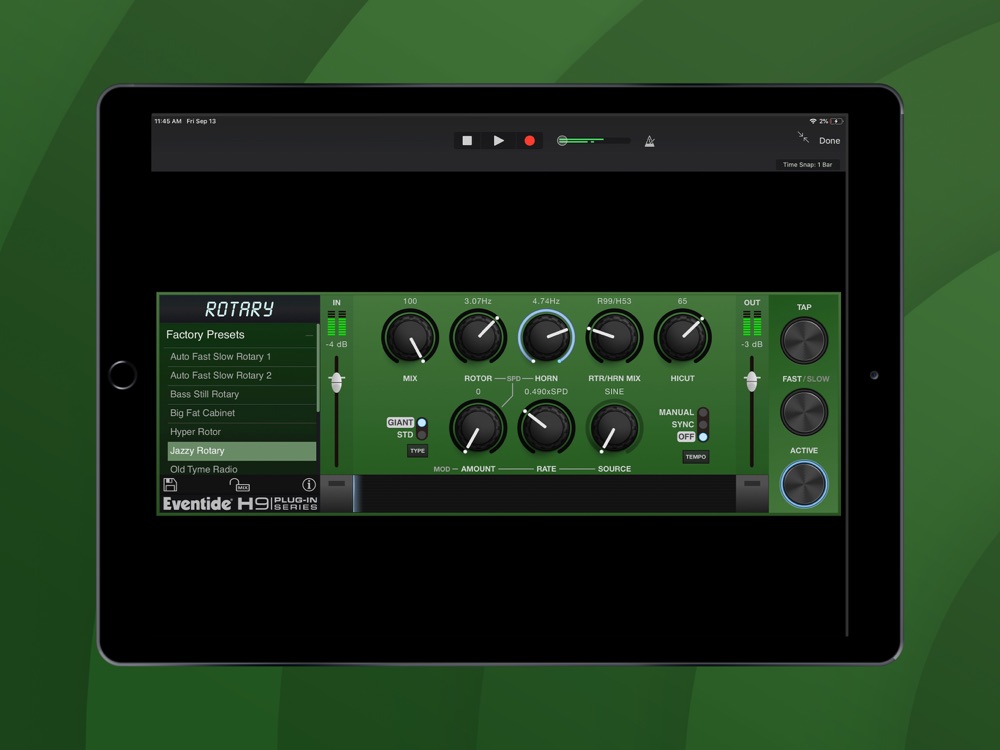Open the Time Snap: 1 Bar selector
The width and height of the screenshot is (1000, 750).
(x=808, y=164)
